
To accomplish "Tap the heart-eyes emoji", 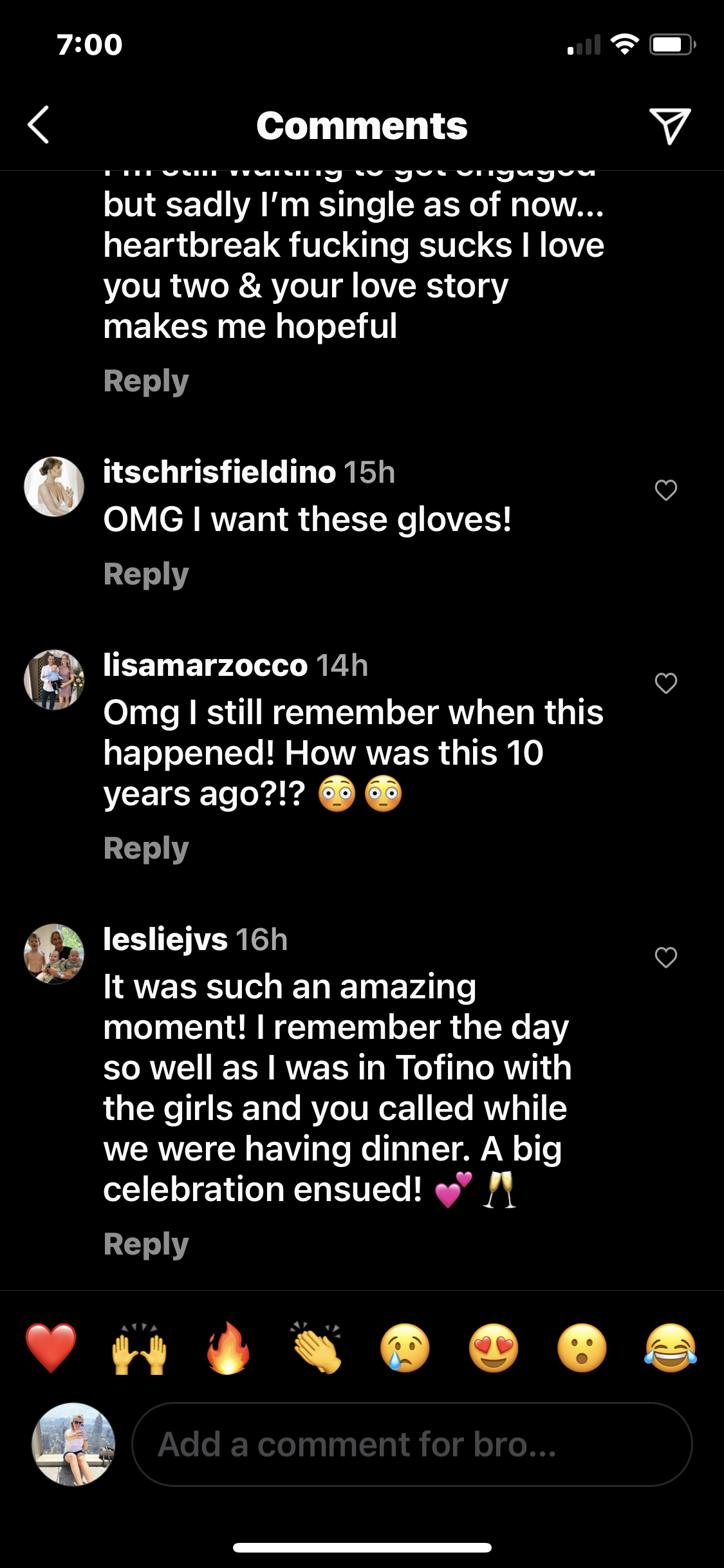I will [x=494, y=1347].
